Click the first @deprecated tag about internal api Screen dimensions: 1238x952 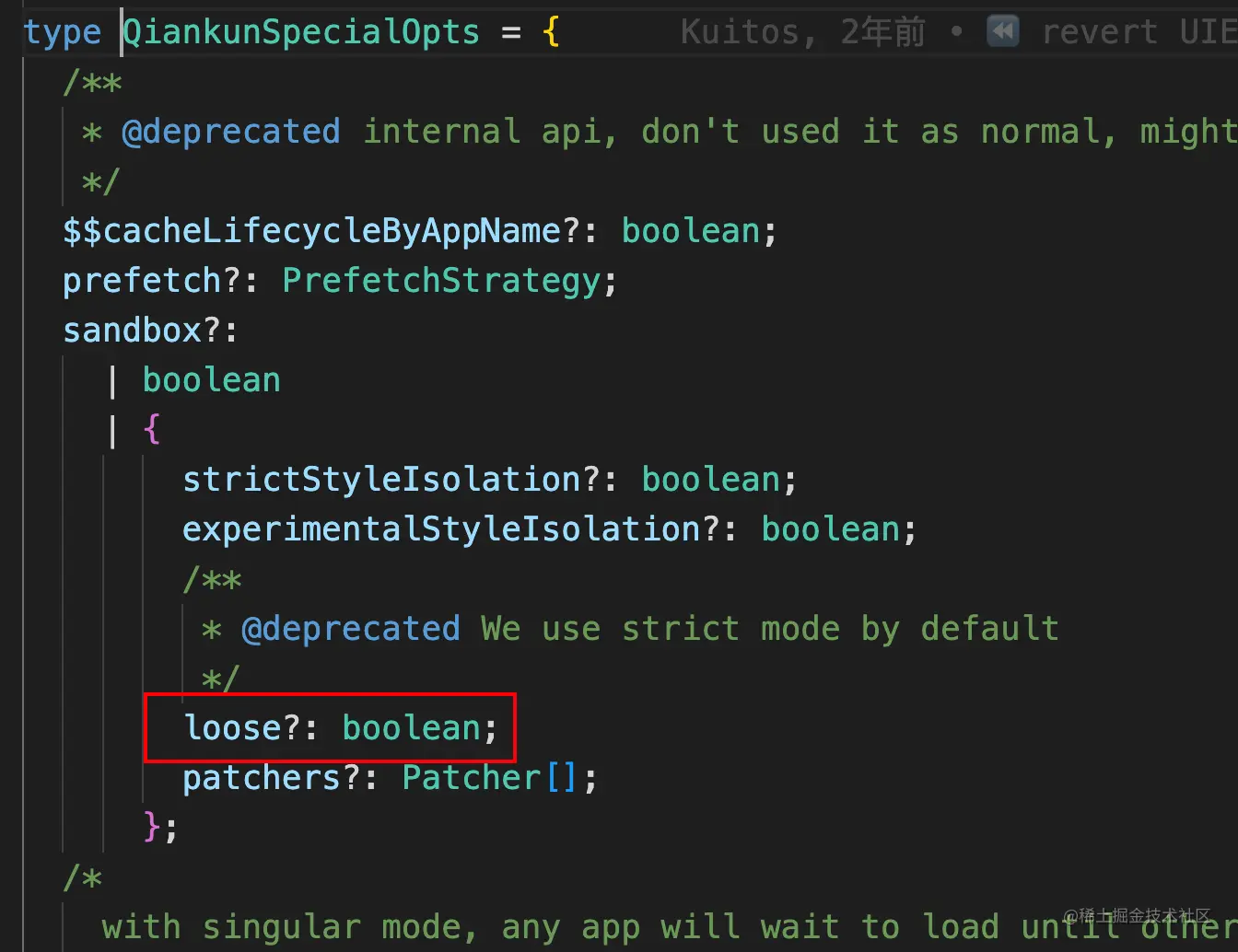coord(230,132)
